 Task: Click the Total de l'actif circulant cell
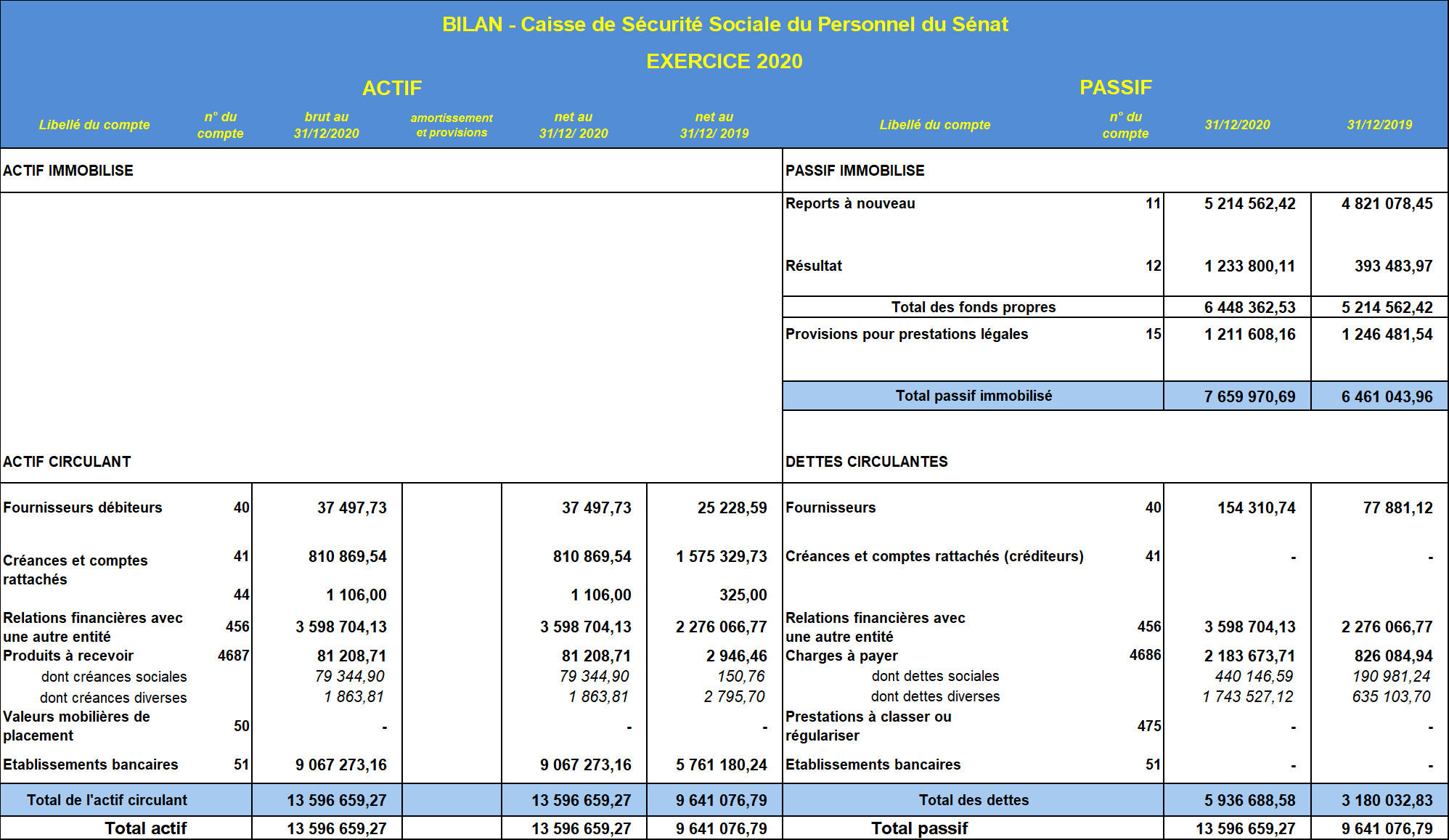coord(107,800)
